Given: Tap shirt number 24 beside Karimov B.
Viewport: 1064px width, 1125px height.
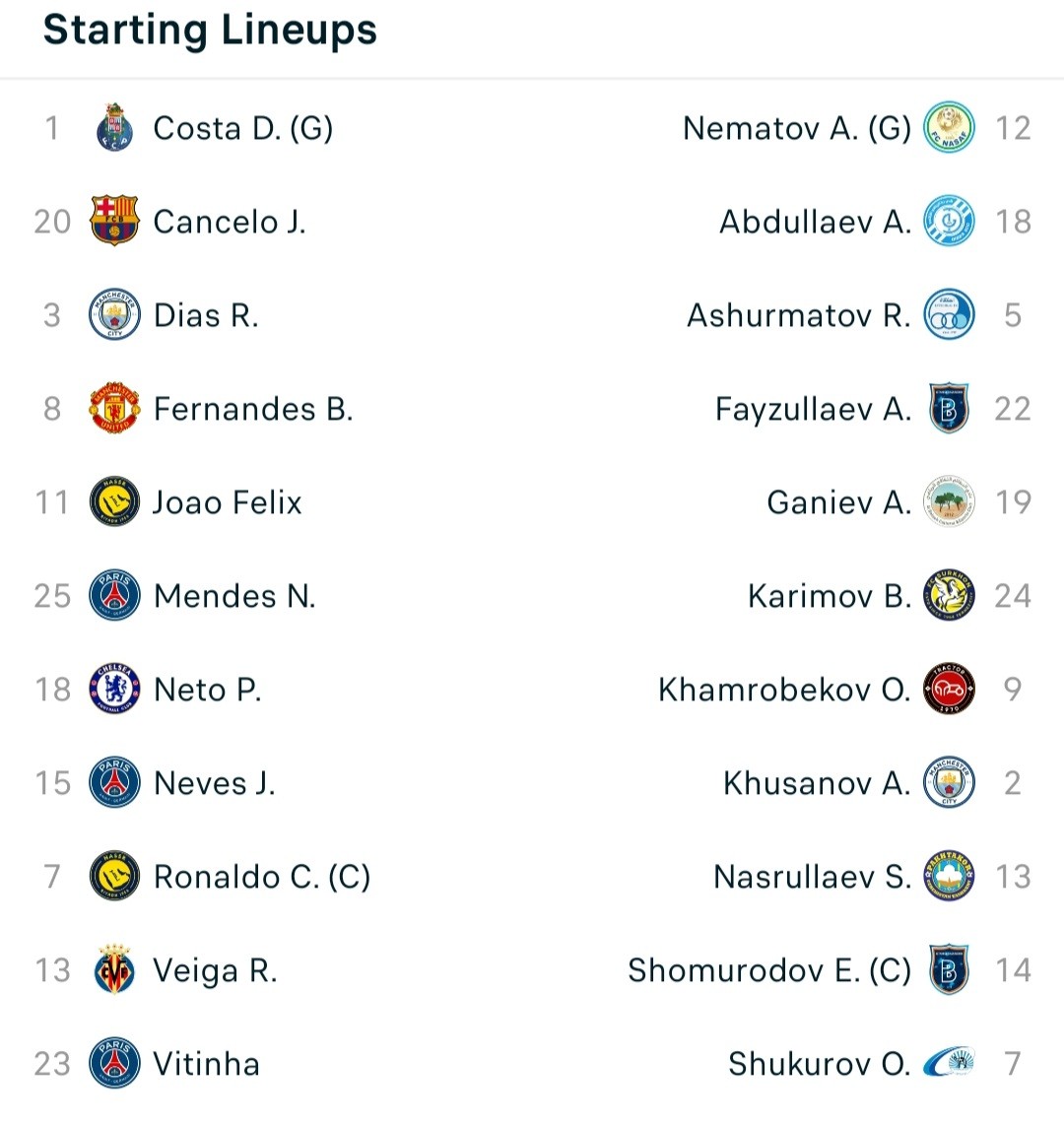Looking at the screenshot, I should pyautogui.click(x=1013, y=596).
